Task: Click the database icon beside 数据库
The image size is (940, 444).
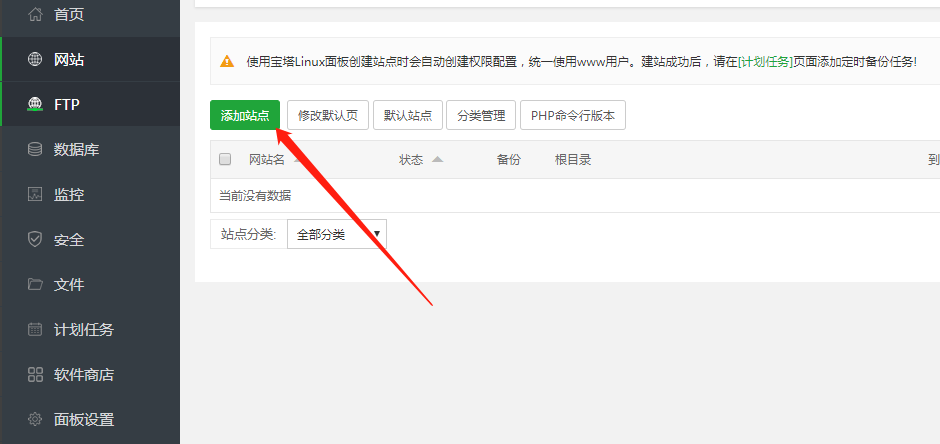Action: coord(35,149)
